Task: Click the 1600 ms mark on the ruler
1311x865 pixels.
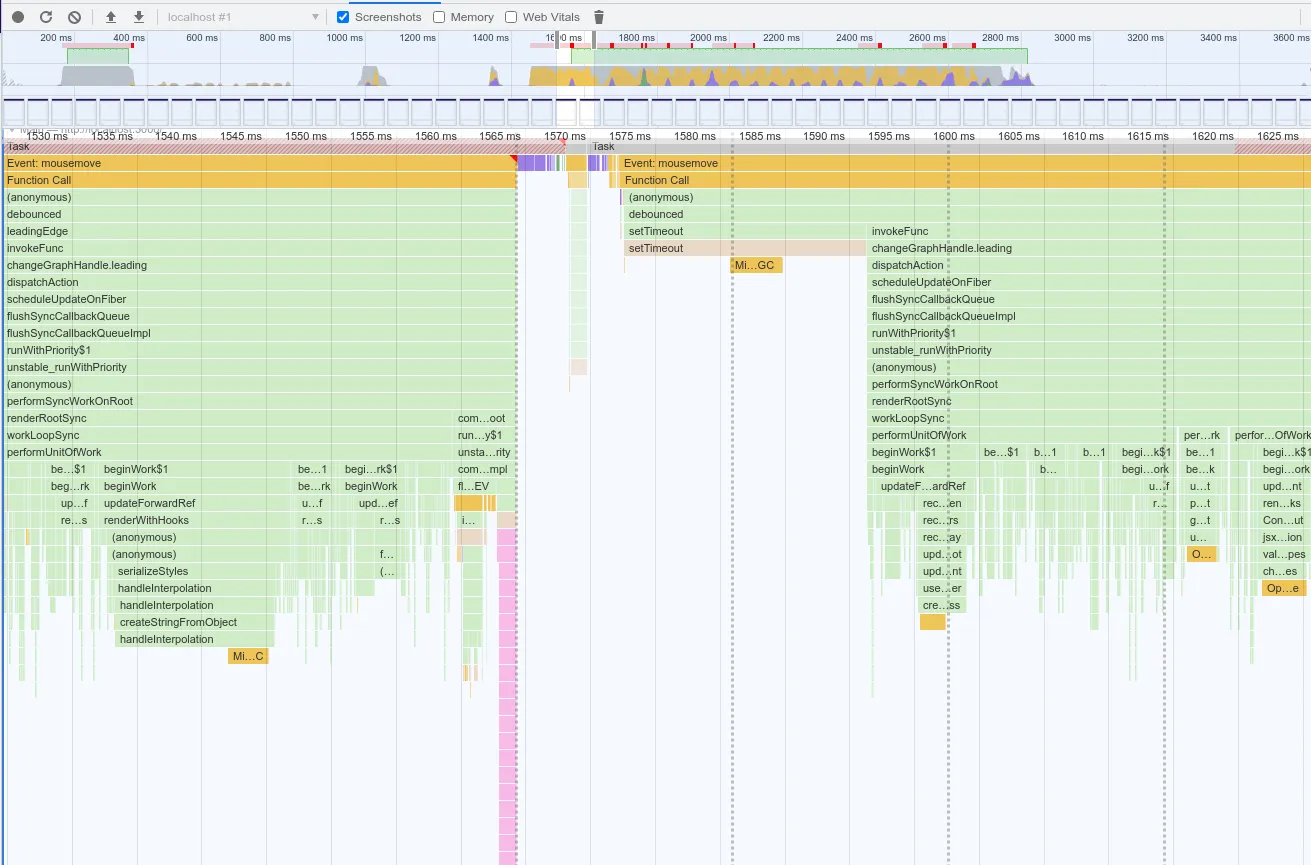Action: click(954, 136)
